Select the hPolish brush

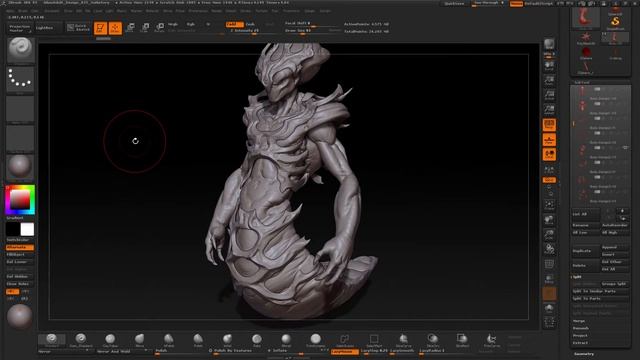[x=169, y=340]
